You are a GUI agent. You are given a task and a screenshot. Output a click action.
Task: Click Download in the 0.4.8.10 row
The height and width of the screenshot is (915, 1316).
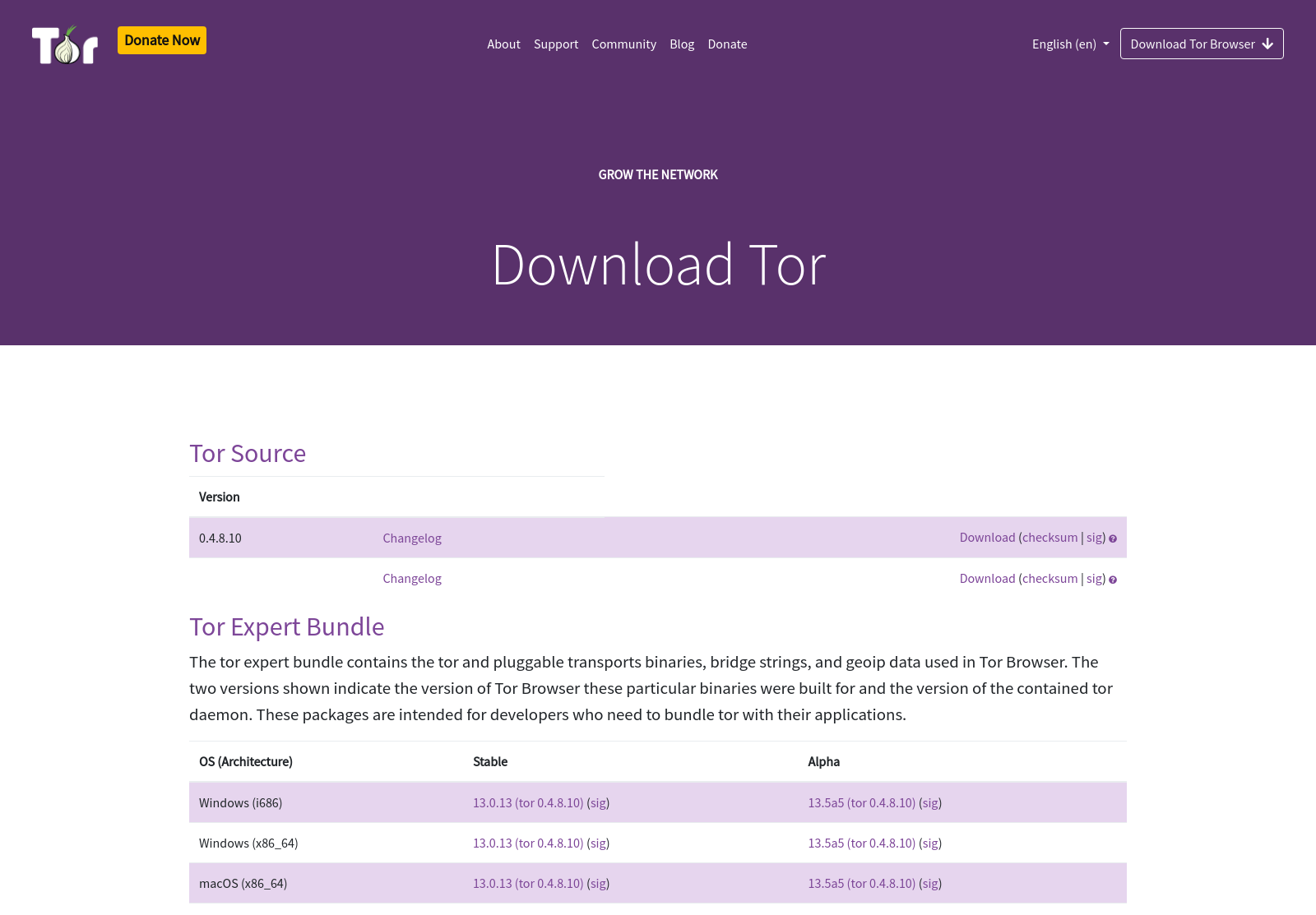[987, 538]
